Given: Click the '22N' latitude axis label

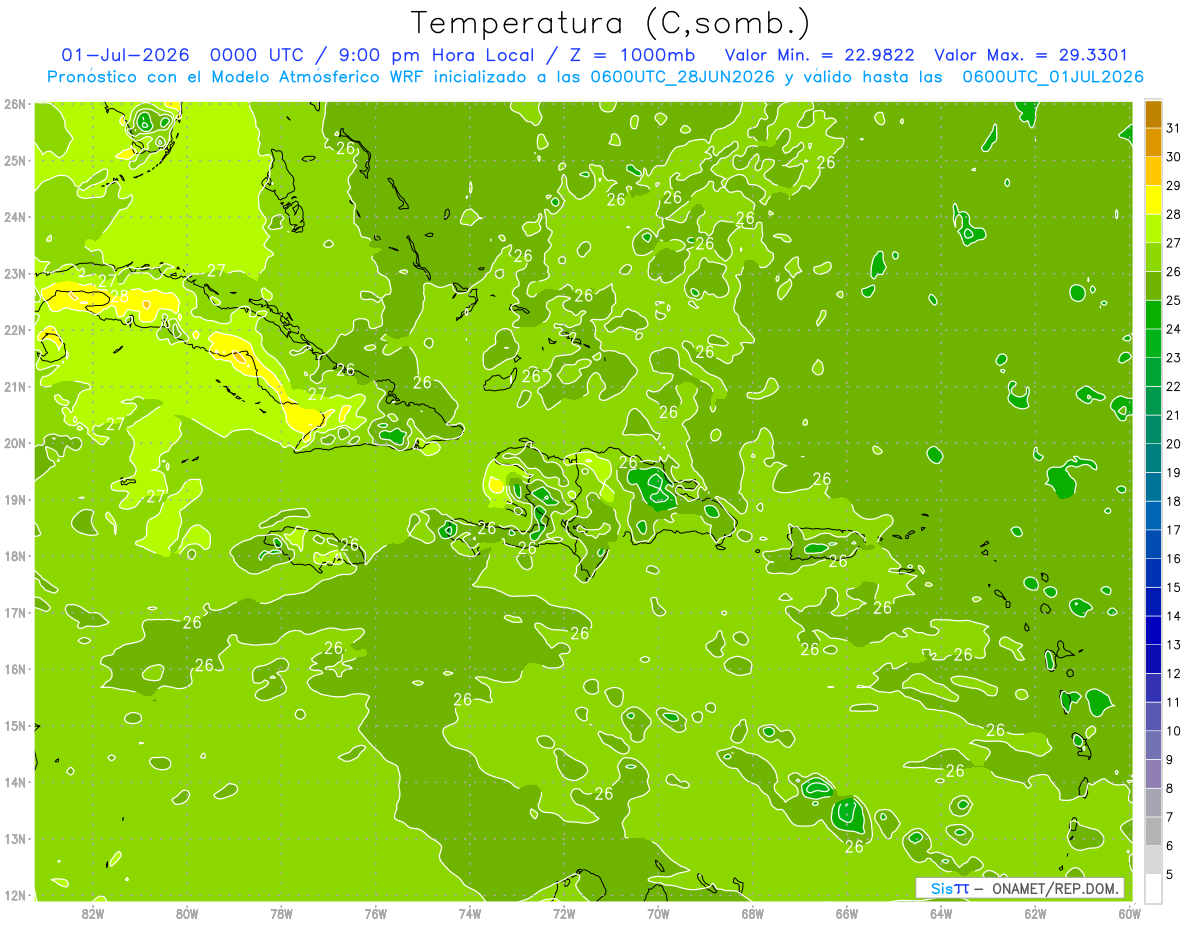Looking at the screenshot, I should point(15,330).
